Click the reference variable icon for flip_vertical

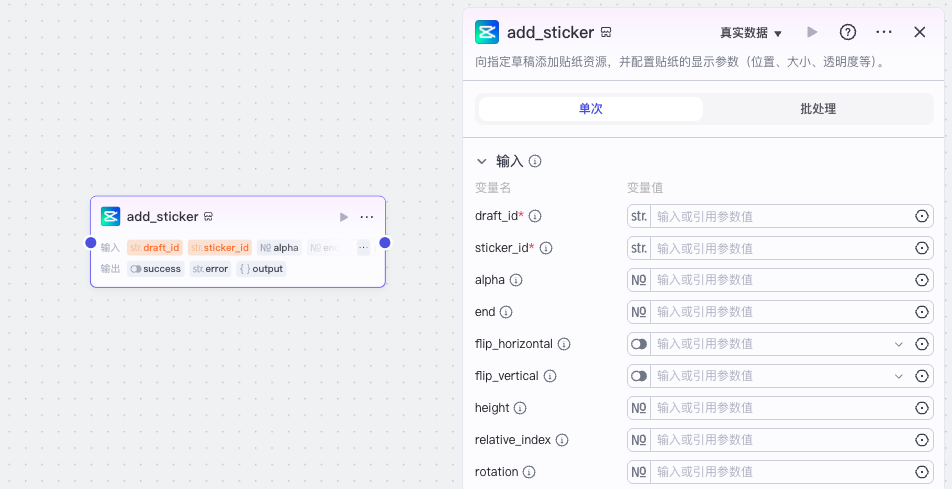pyautogui.click(x=922, y=376)
